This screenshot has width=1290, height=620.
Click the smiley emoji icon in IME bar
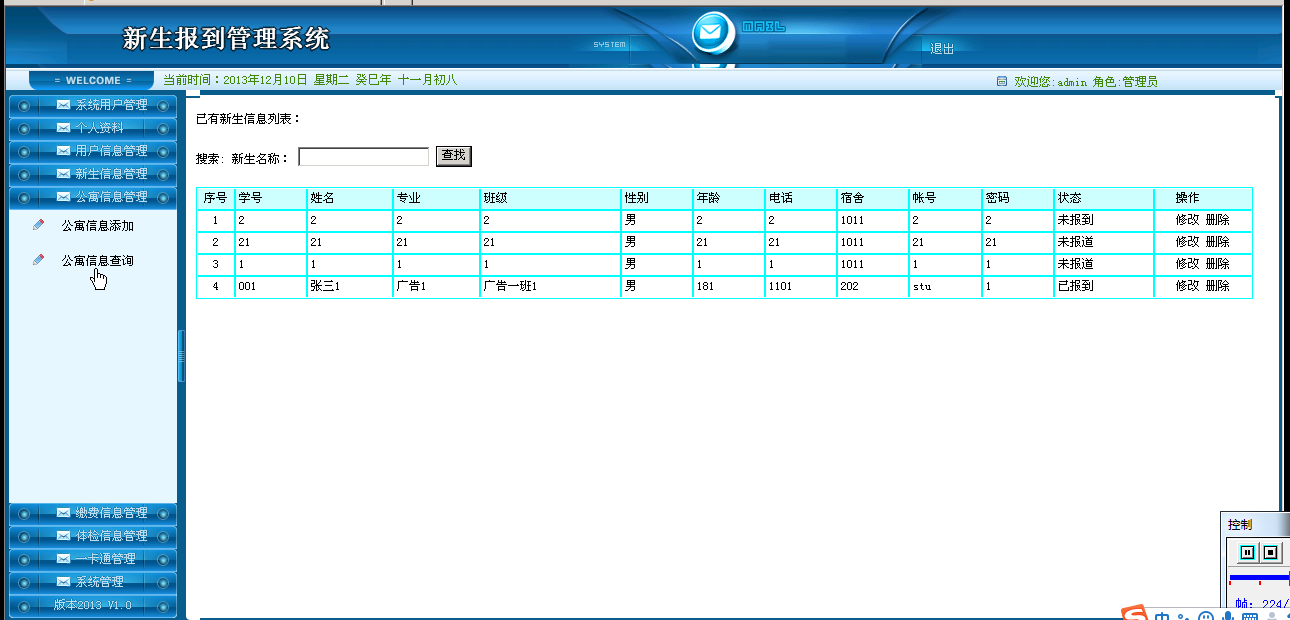coord(1206,616)
